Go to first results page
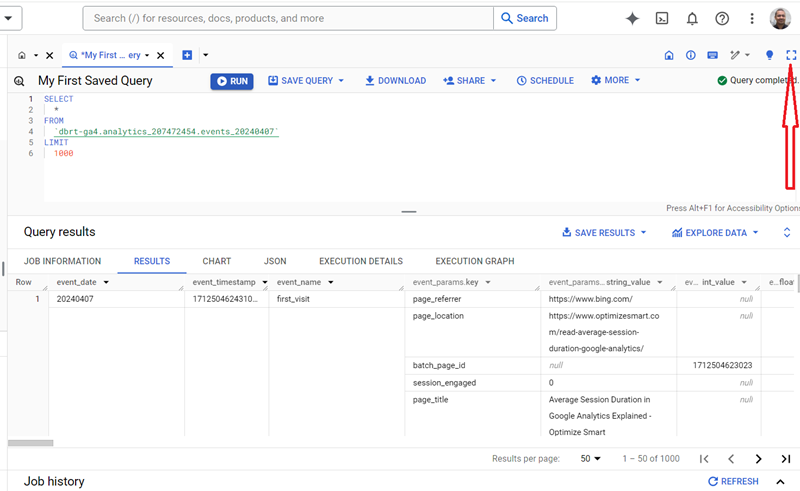 (704, 459)
